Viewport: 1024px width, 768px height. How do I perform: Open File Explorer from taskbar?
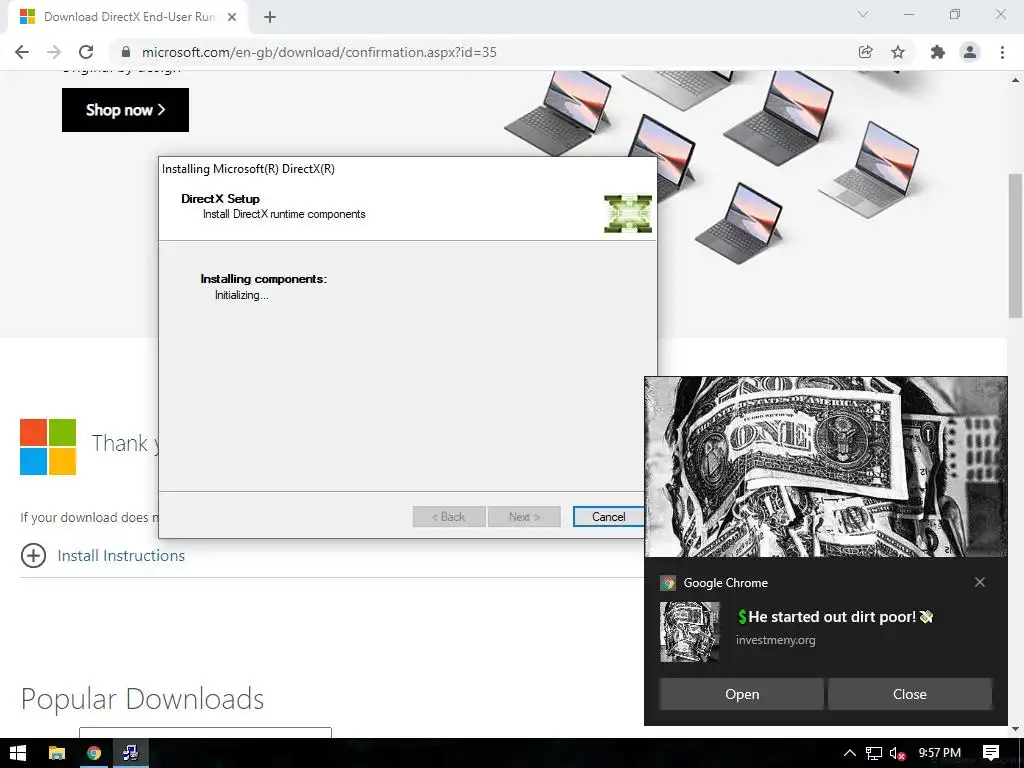57,753
